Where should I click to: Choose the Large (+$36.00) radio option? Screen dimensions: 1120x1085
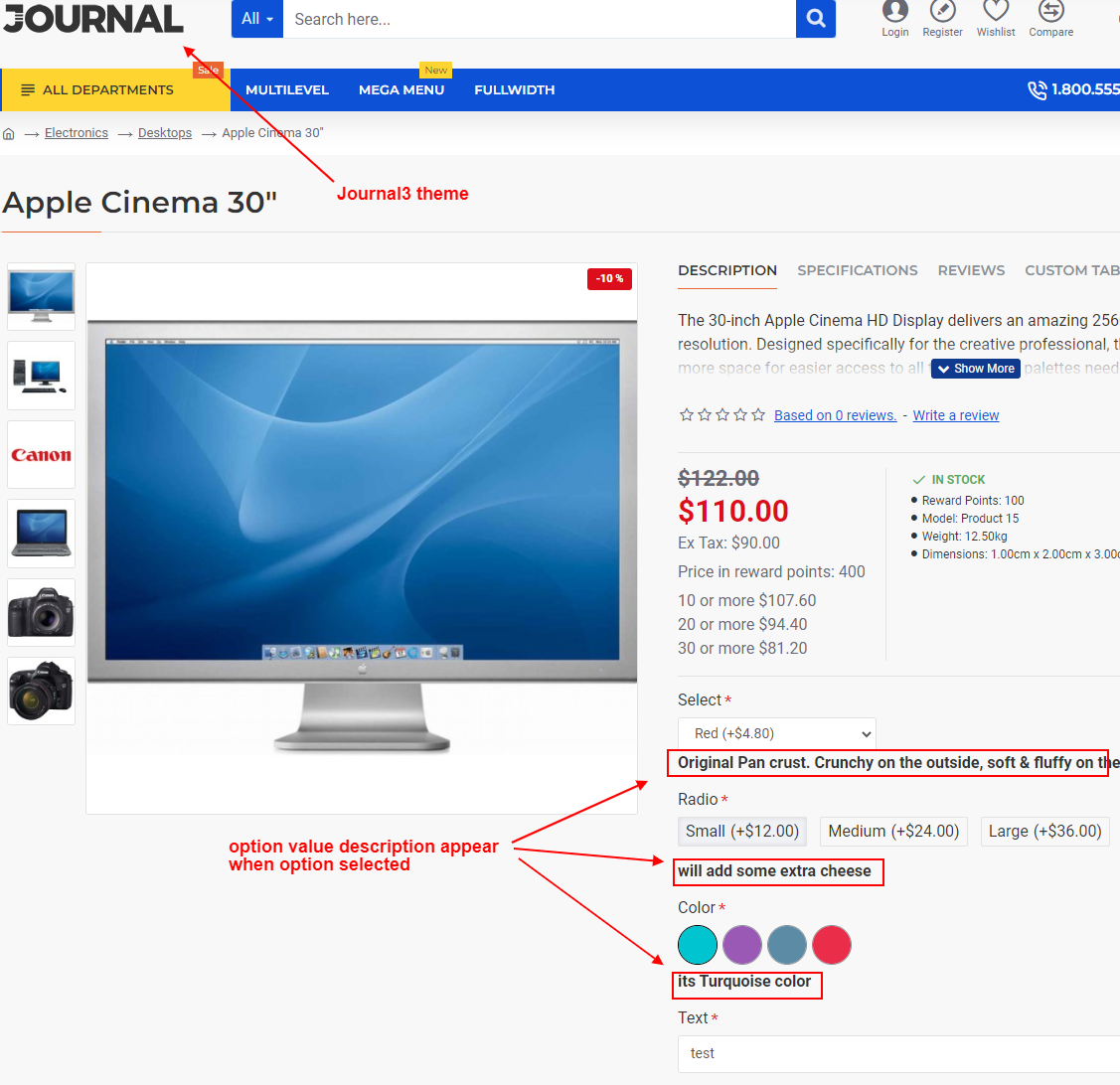[x=1045, y=832]
